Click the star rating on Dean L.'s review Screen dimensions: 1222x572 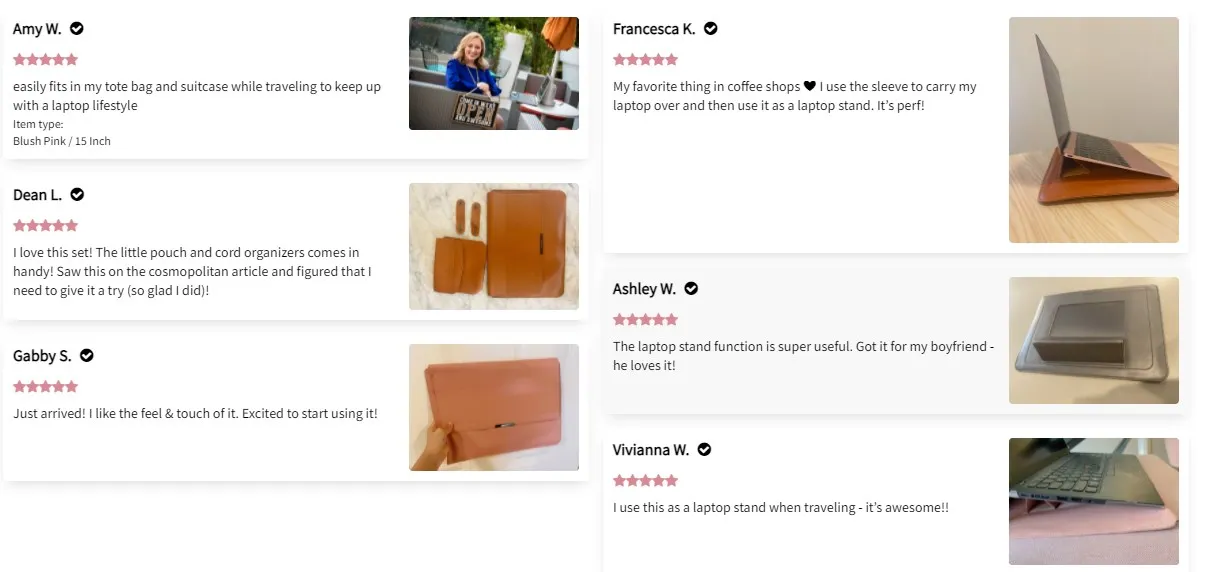[x=45, y=226]
